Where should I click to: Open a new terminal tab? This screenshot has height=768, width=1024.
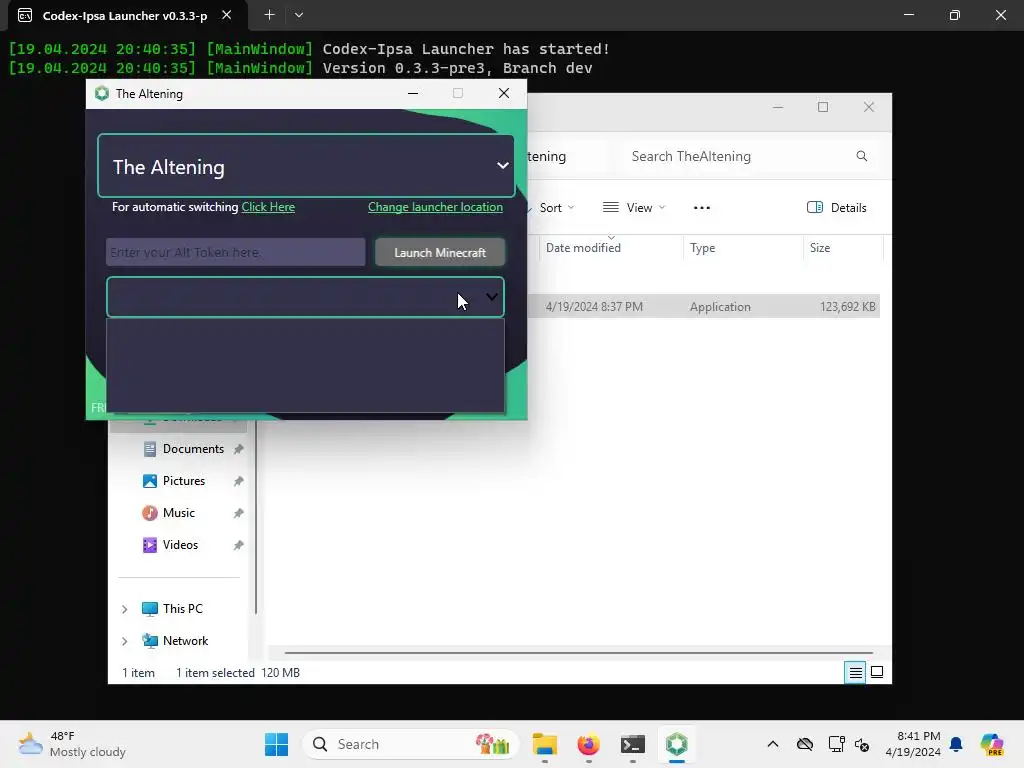tap(269, 14)
